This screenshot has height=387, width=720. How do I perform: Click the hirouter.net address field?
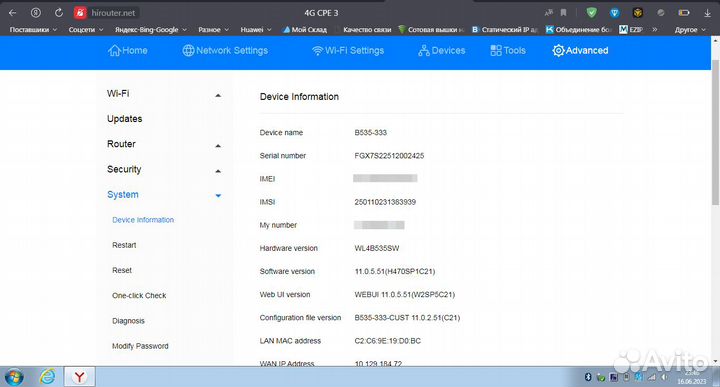point(113,13)
